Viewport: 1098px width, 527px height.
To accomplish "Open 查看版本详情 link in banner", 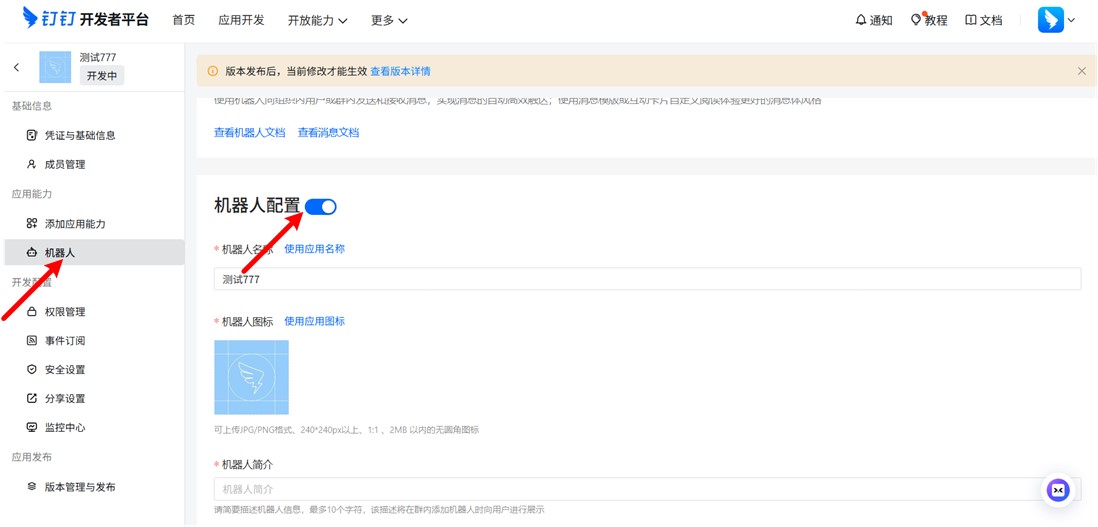I will point(400,72).
